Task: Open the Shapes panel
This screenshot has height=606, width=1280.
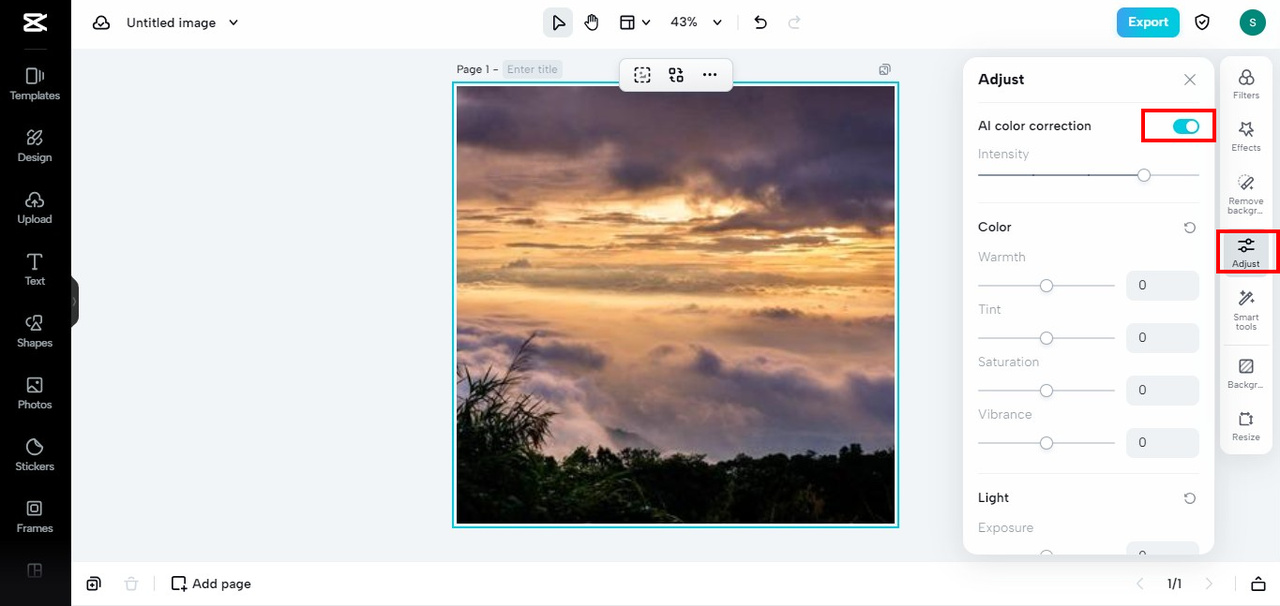Action: point(35,331)
